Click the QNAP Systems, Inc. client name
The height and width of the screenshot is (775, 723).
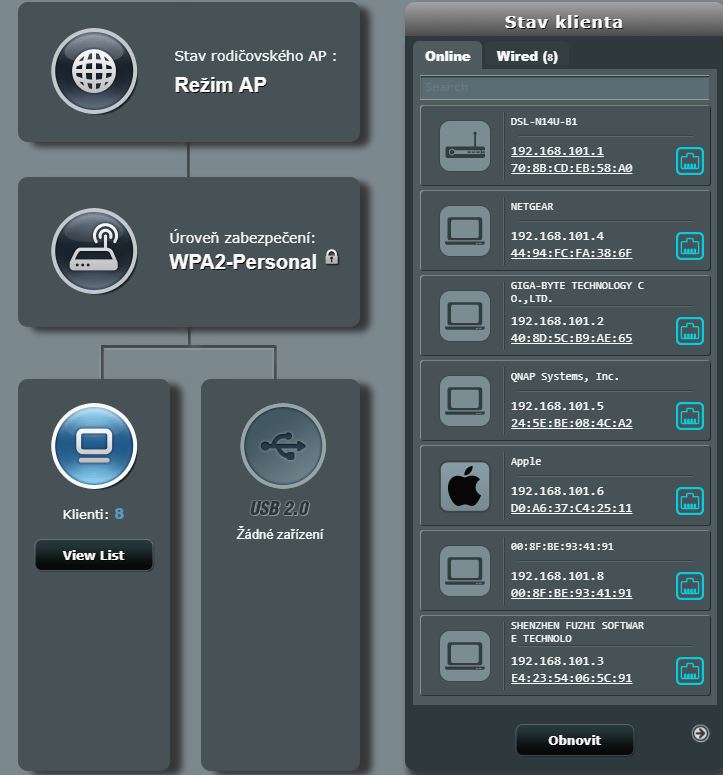click(x=564, y=377)
